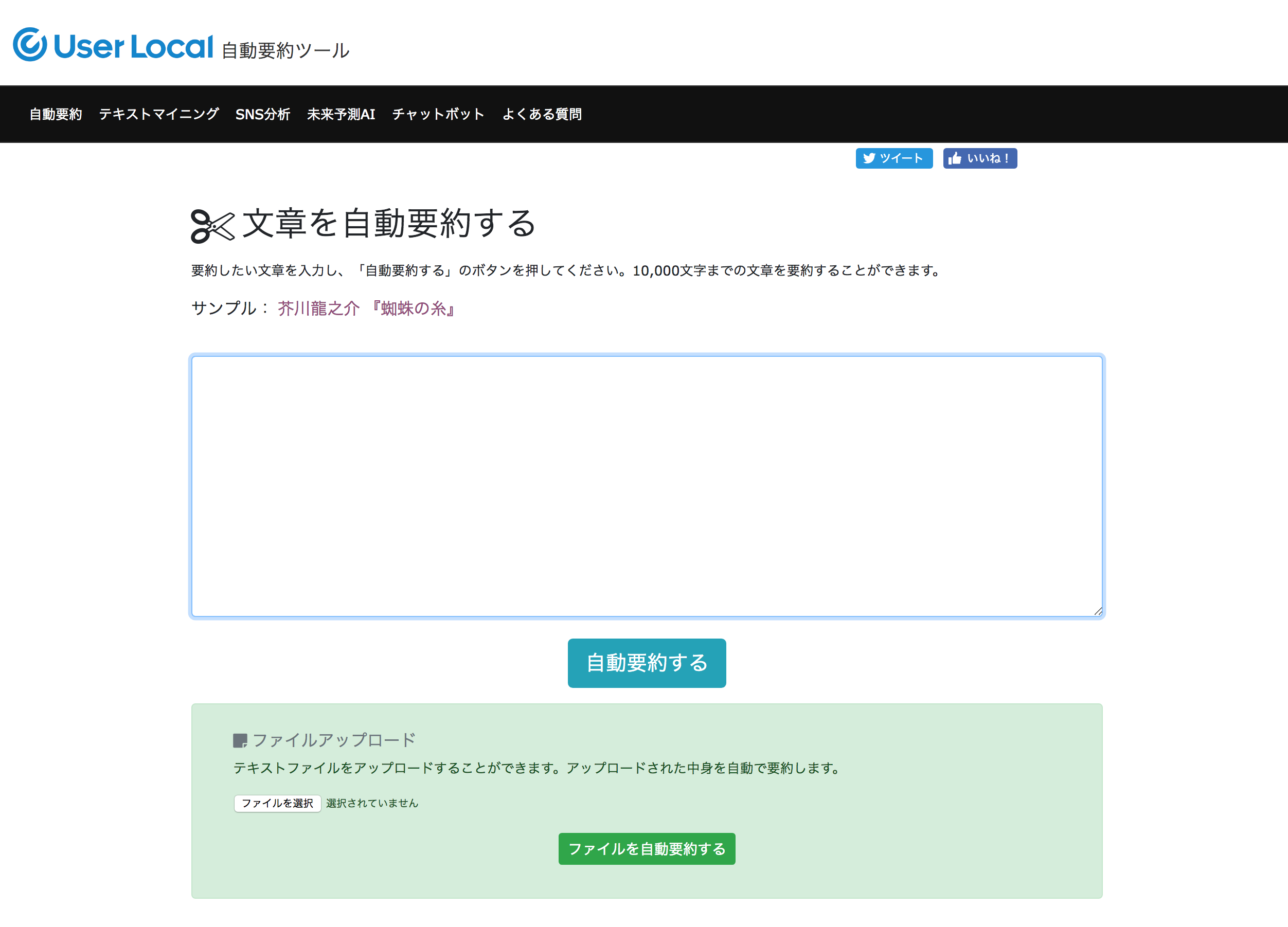The image size is (1288, 927).
Task: Click the file upload icon next to ファイルアップロード
Action: [241, 740]
